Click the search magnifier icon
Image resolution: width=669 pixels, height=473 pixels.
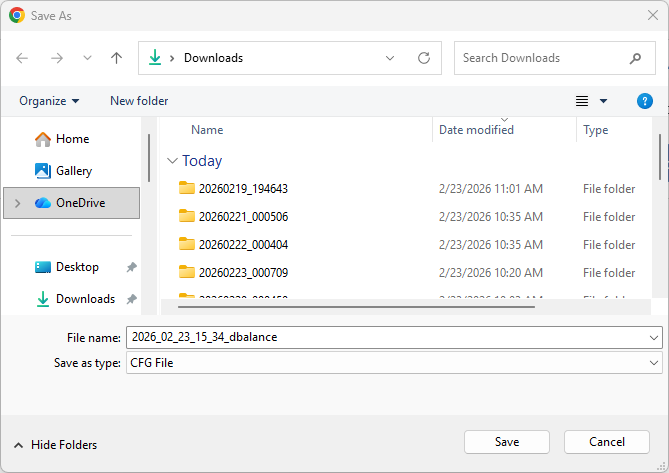tap(636, 58)
